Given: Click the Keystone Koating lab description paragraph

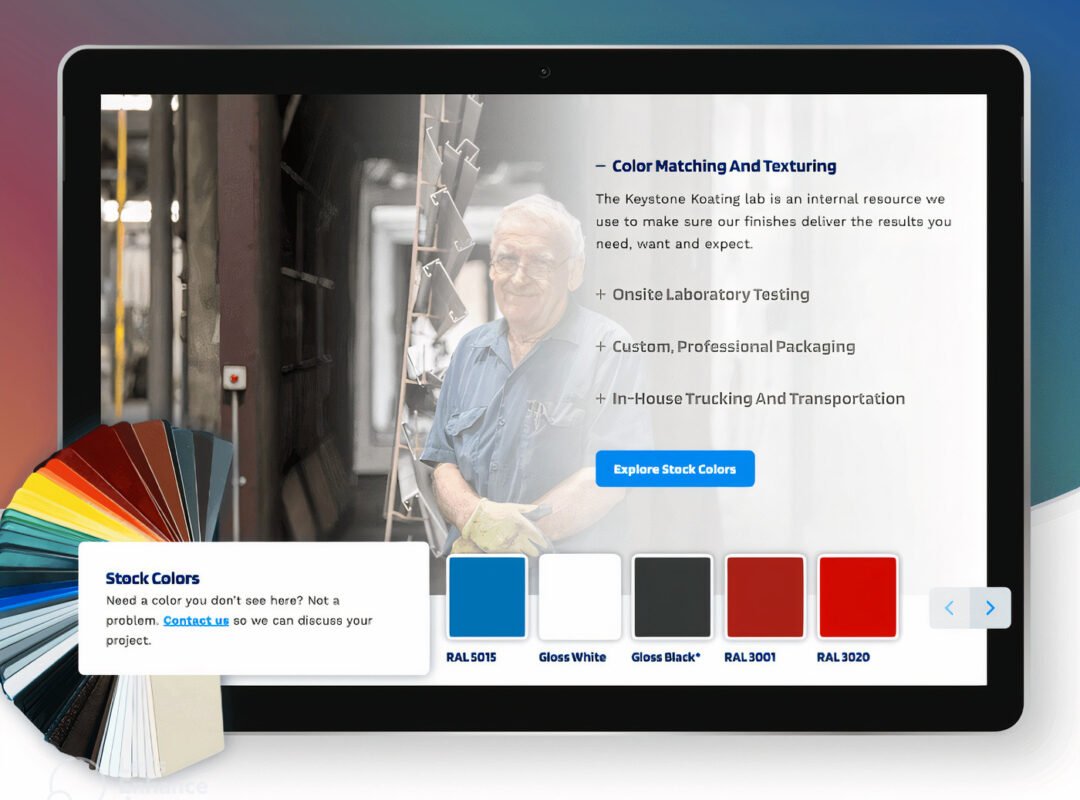Looking at the screenshot, I should coord(773,221).
